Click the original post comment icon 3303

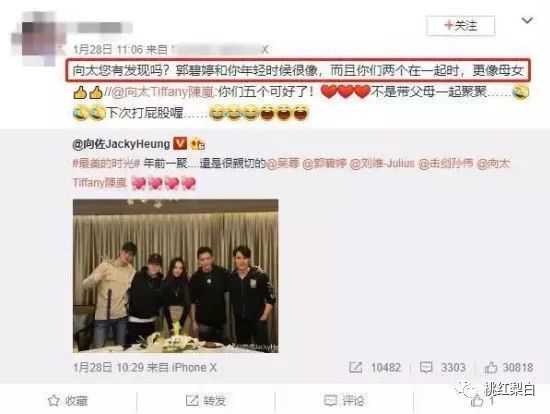click(x=443, y=367)
